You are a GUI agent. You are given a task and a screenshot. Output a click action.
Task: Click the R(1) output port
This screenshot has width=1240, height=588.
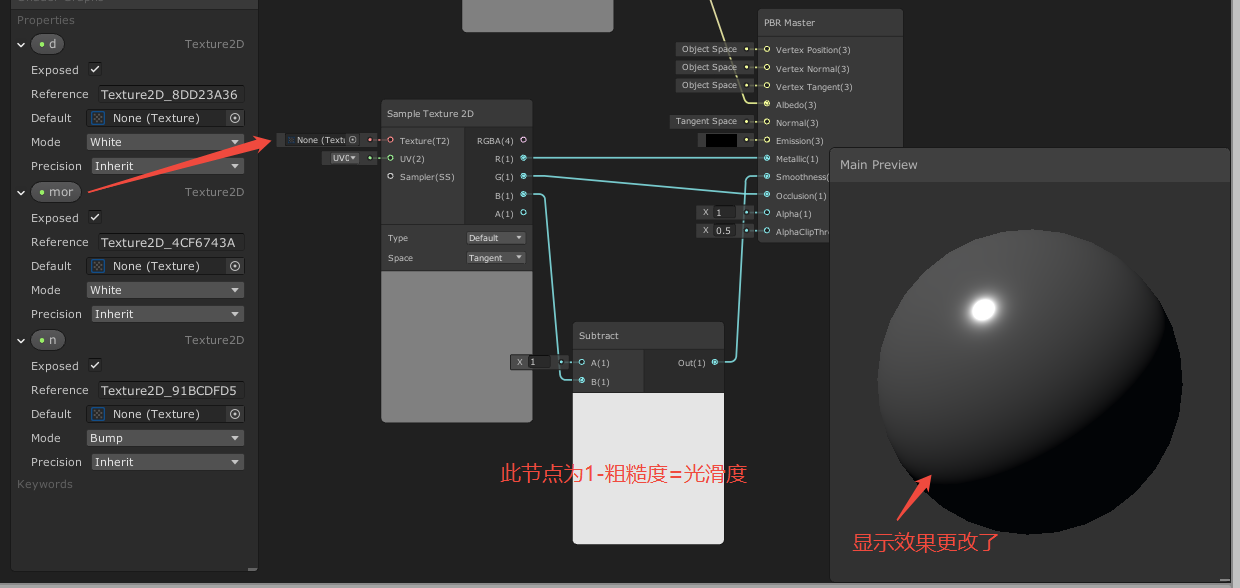[523, 158]
